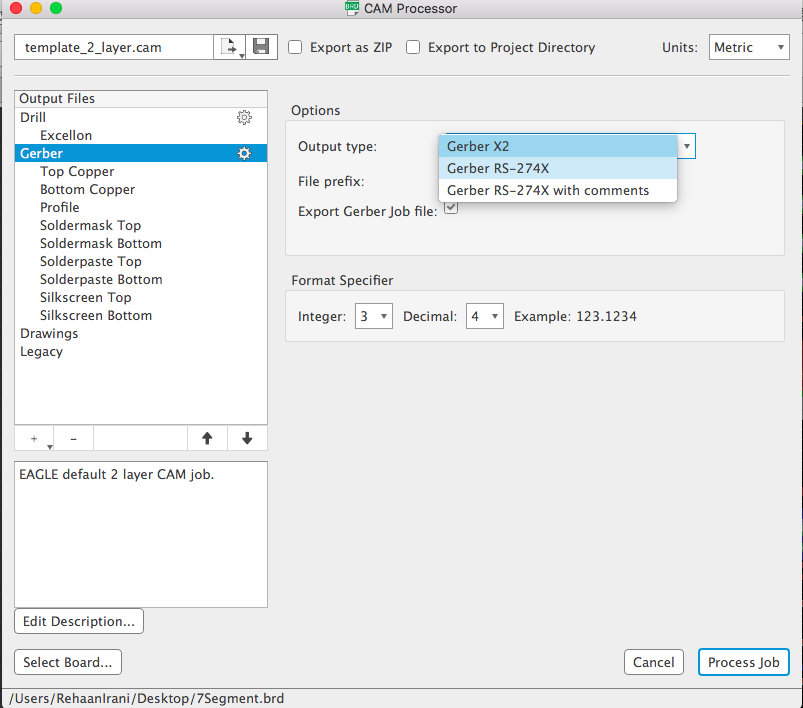Save the job with floppy disk icon
The width and height of the screenshot is (803, 708).
261,47
